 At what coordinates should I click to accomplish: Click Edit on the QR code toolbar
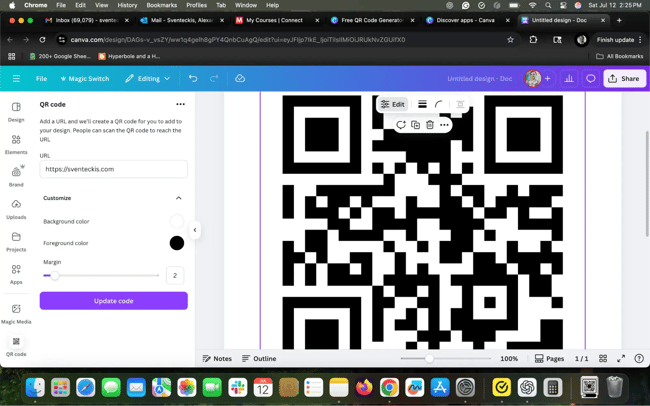(392, 104)
